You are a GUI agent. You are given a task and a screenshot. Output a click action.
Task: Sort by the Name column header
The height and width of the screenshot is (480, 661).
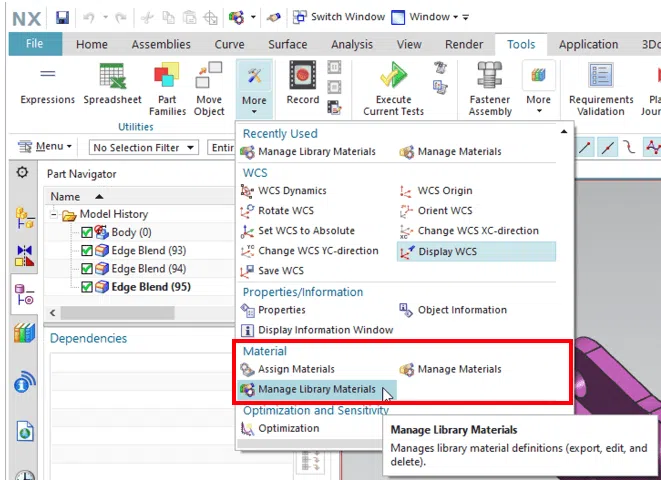tap(139, 197)
